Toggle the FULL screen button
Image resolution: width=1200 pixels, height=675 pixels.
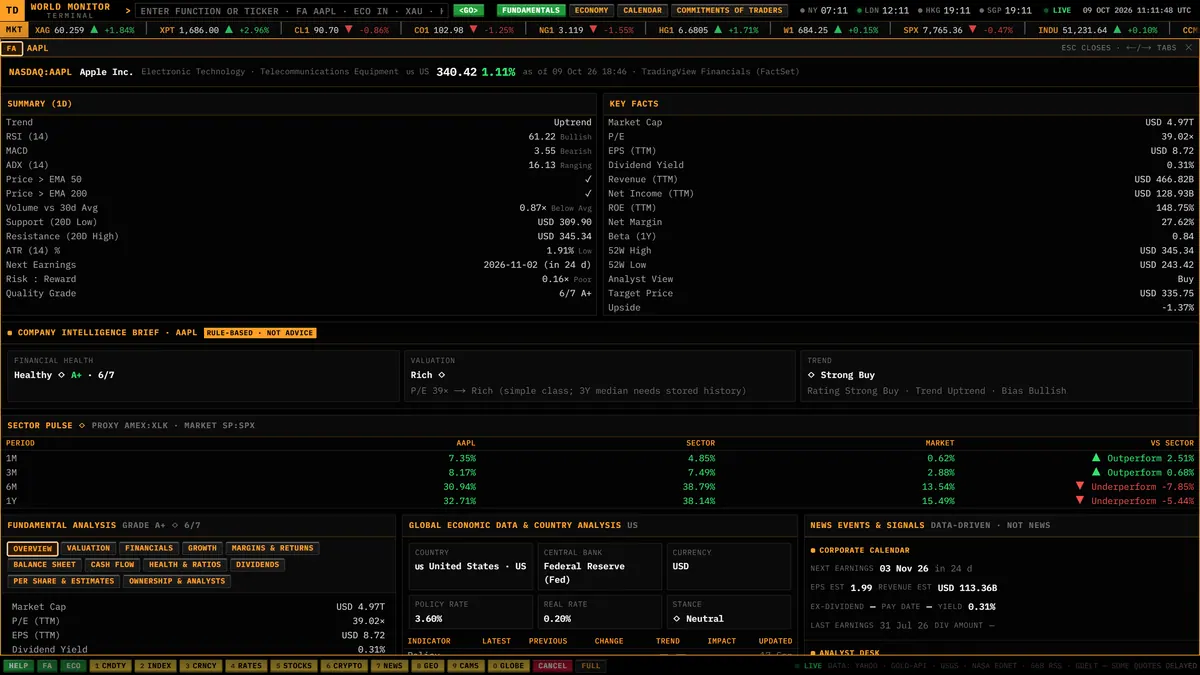click(x=591, y=666)
